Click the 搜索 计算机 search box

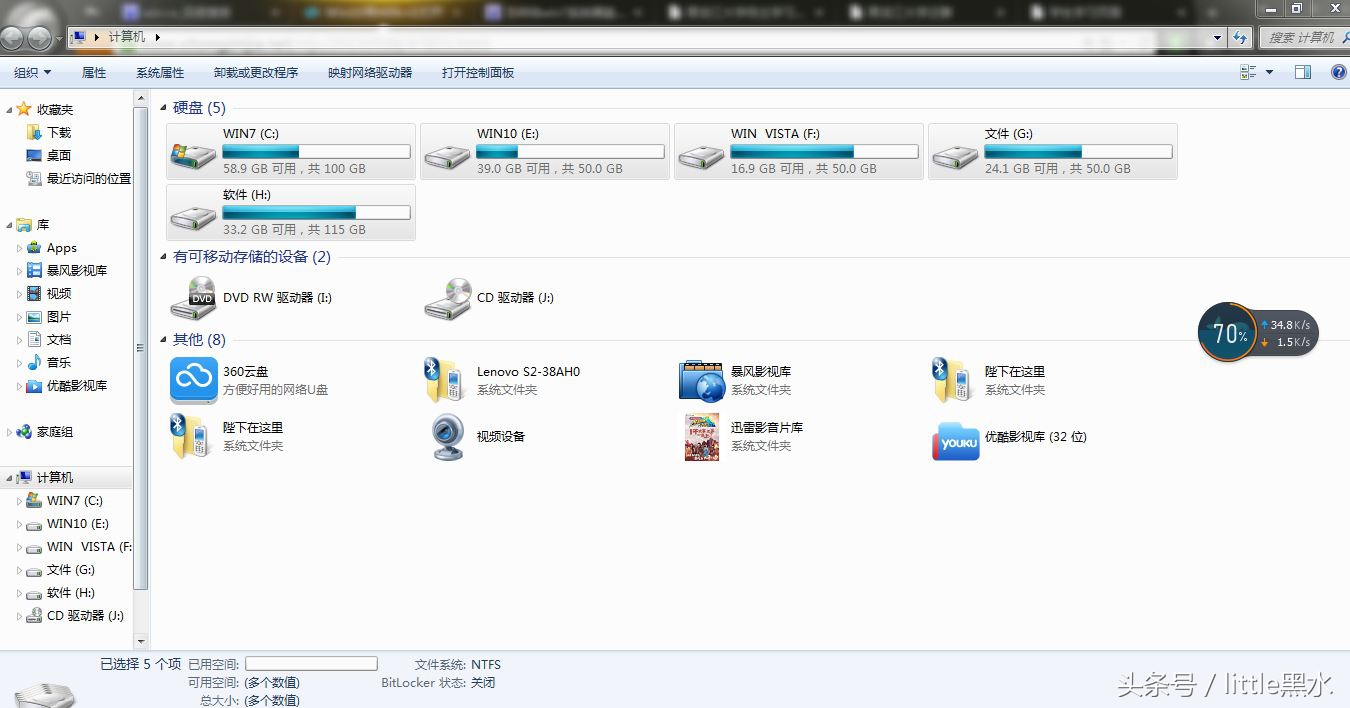(1304, 37)
